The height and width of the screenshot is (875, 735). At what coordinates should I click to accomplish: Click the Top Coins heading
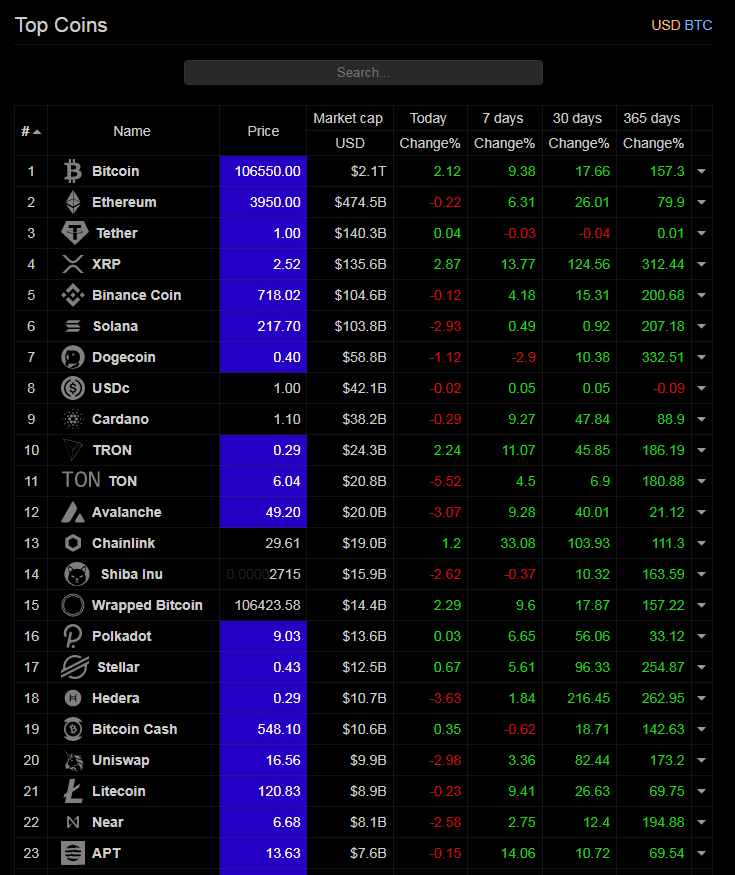pos(61,25)
